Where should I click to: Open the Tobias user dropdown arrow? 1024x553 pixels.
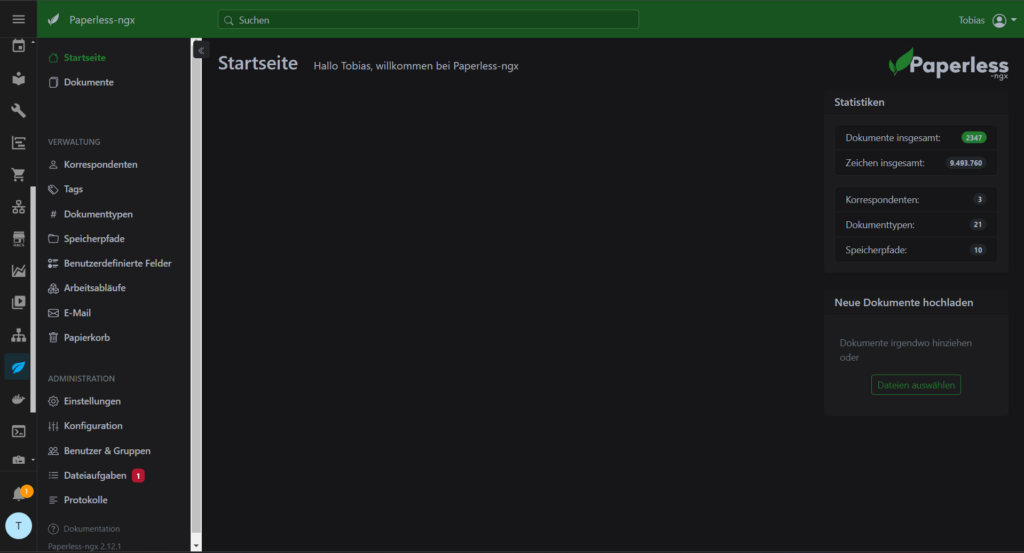tap(1014, 20)
